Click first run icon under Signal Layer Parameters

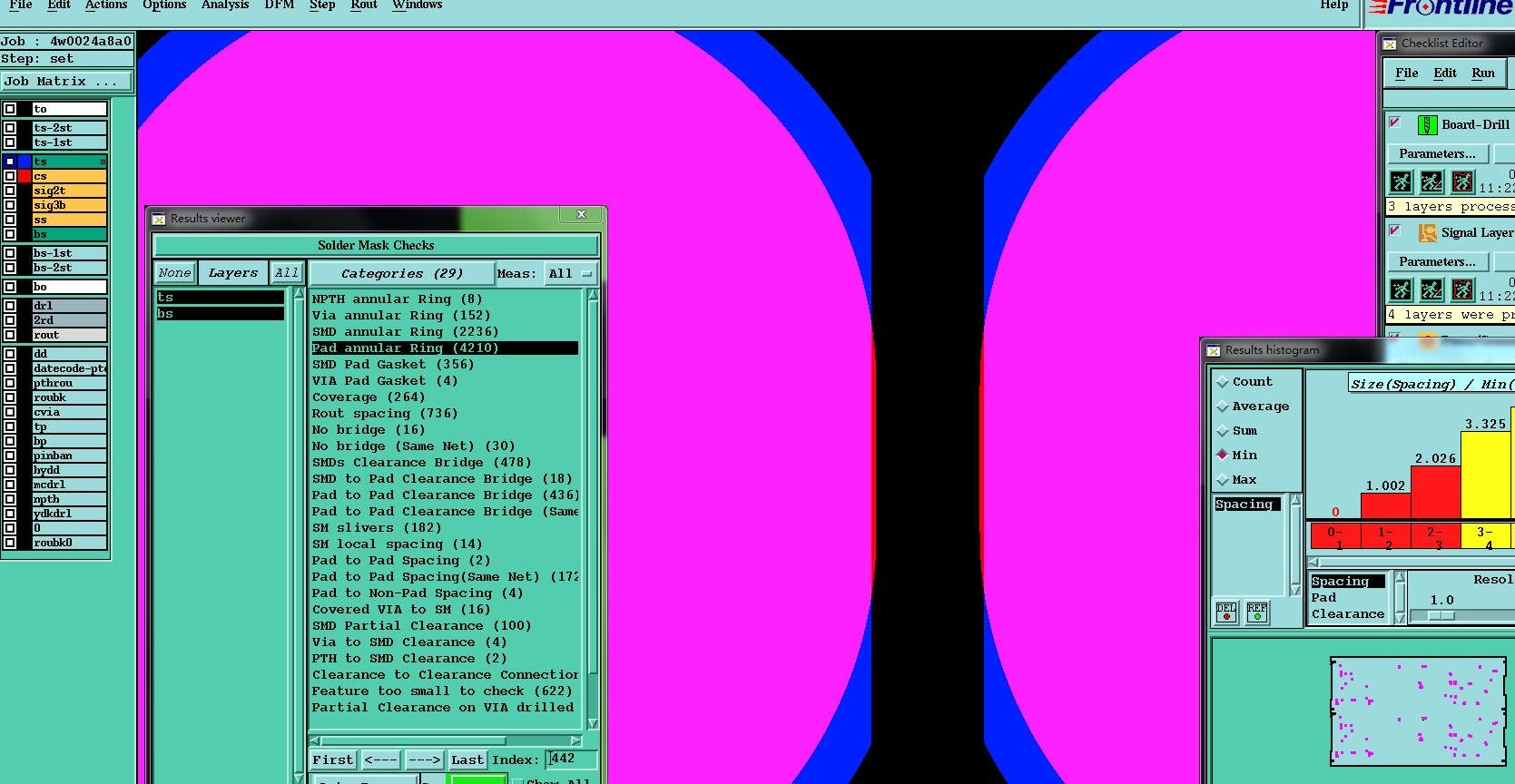point(1402,289)
